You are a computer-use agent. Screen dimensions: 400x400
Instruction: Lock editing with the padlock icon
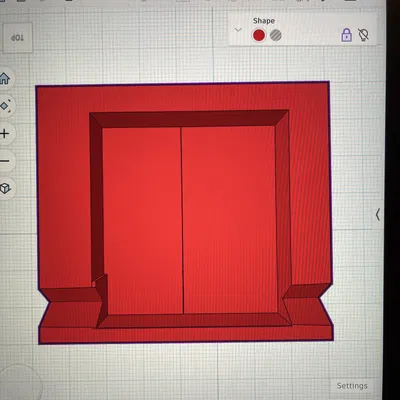coord(347,35)
